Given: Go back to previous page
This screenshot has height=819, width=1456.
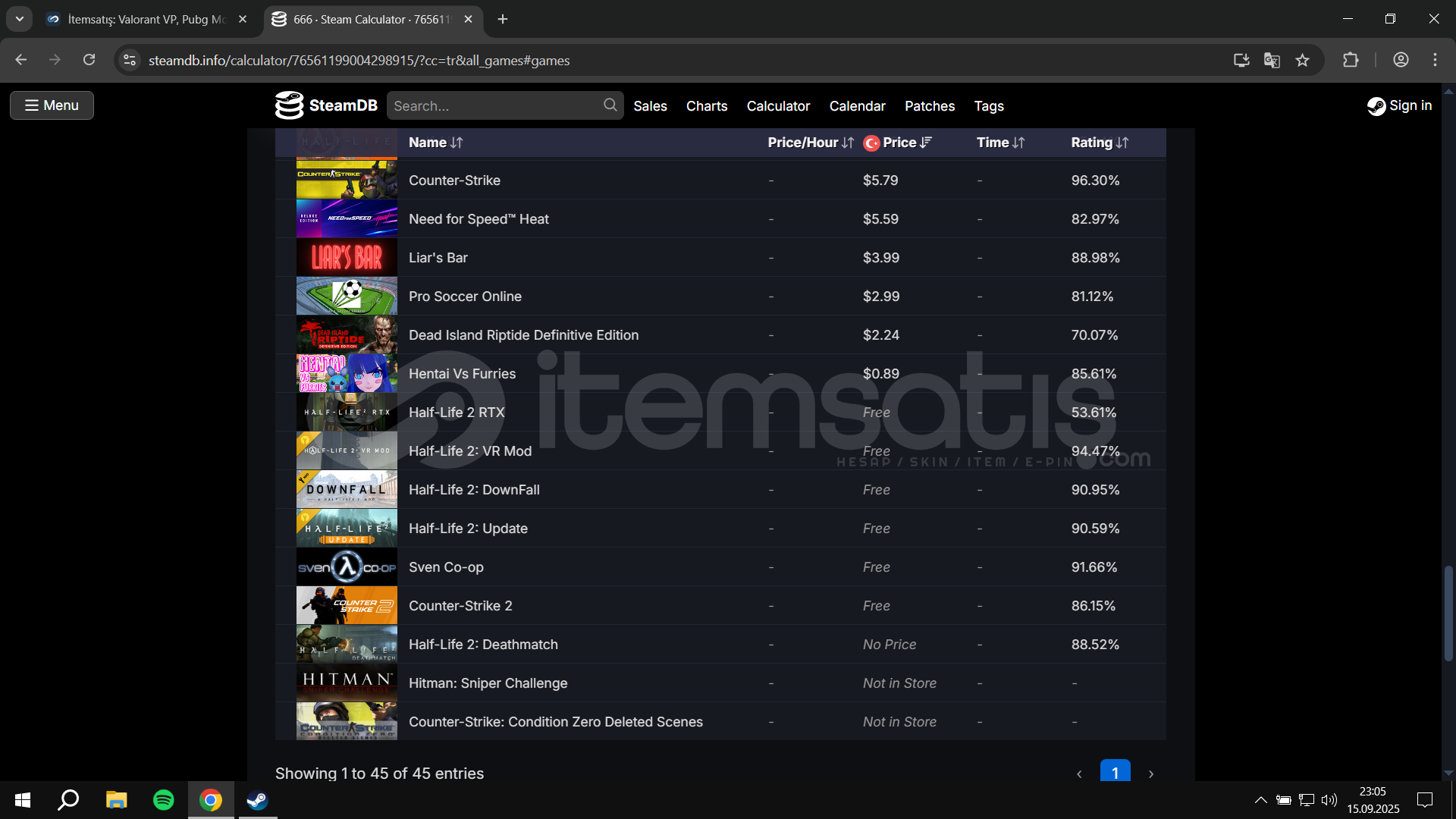Looking at the screenshot, I should 21,60.
